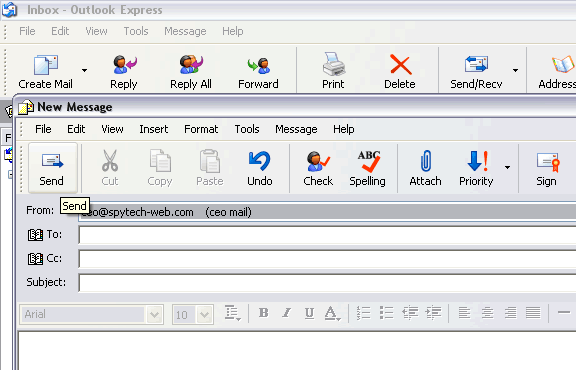Image resolution: width=576 pixels, height=370 pixels.
Task: Expand the Send/Recv dropdown arrow
Action: tap(515, 70)
